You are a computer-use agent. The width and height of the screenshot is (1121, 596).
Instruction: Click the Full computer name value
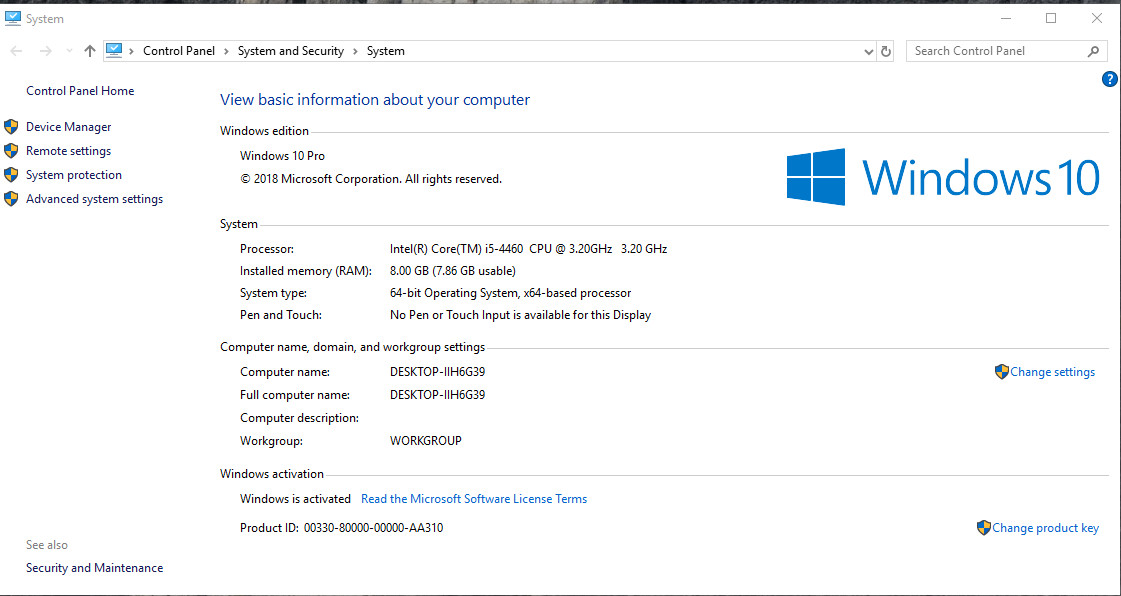pos(438,394)
